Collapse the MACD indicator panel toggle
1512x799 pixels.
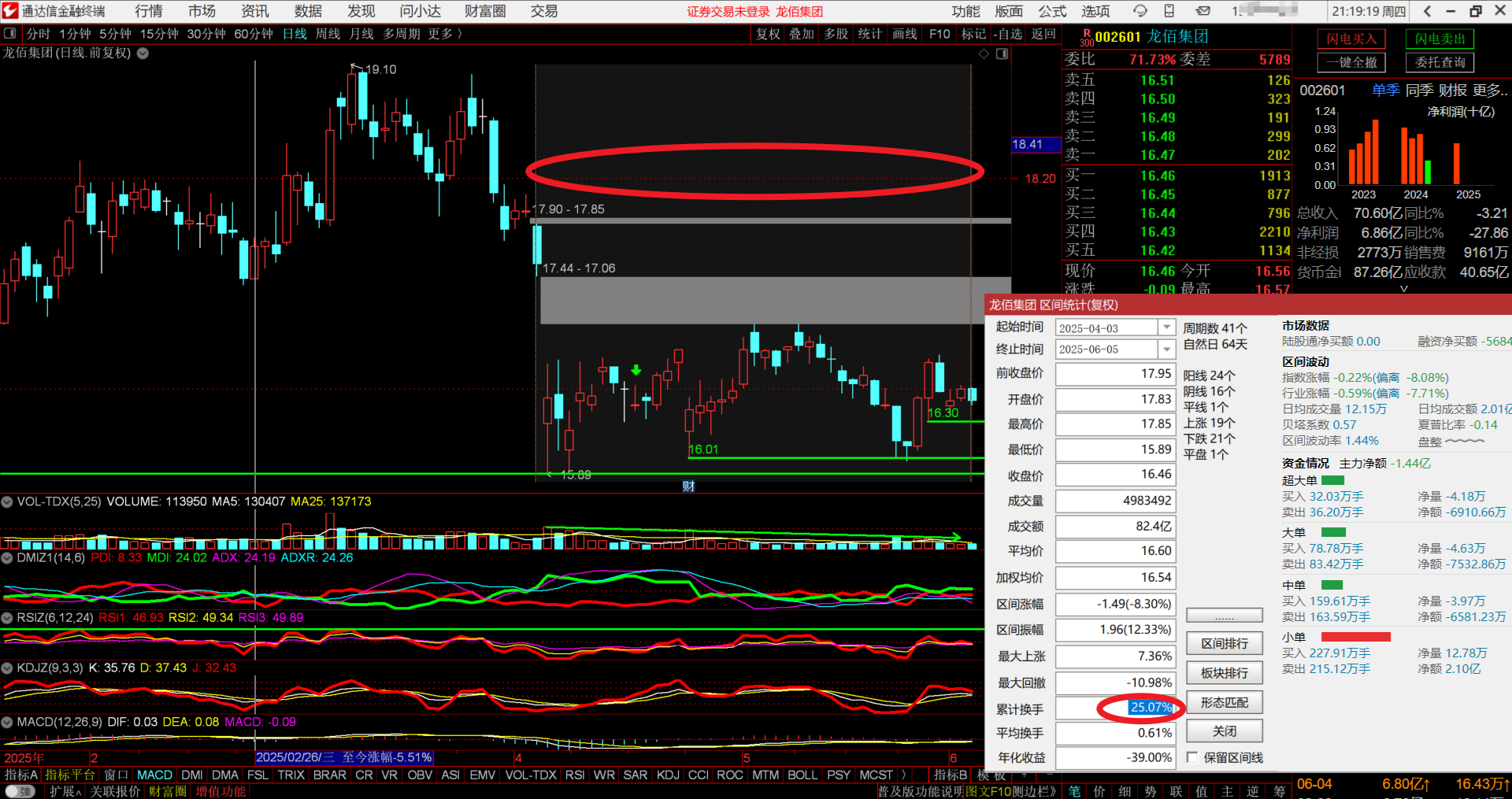(x=7, y=722)
